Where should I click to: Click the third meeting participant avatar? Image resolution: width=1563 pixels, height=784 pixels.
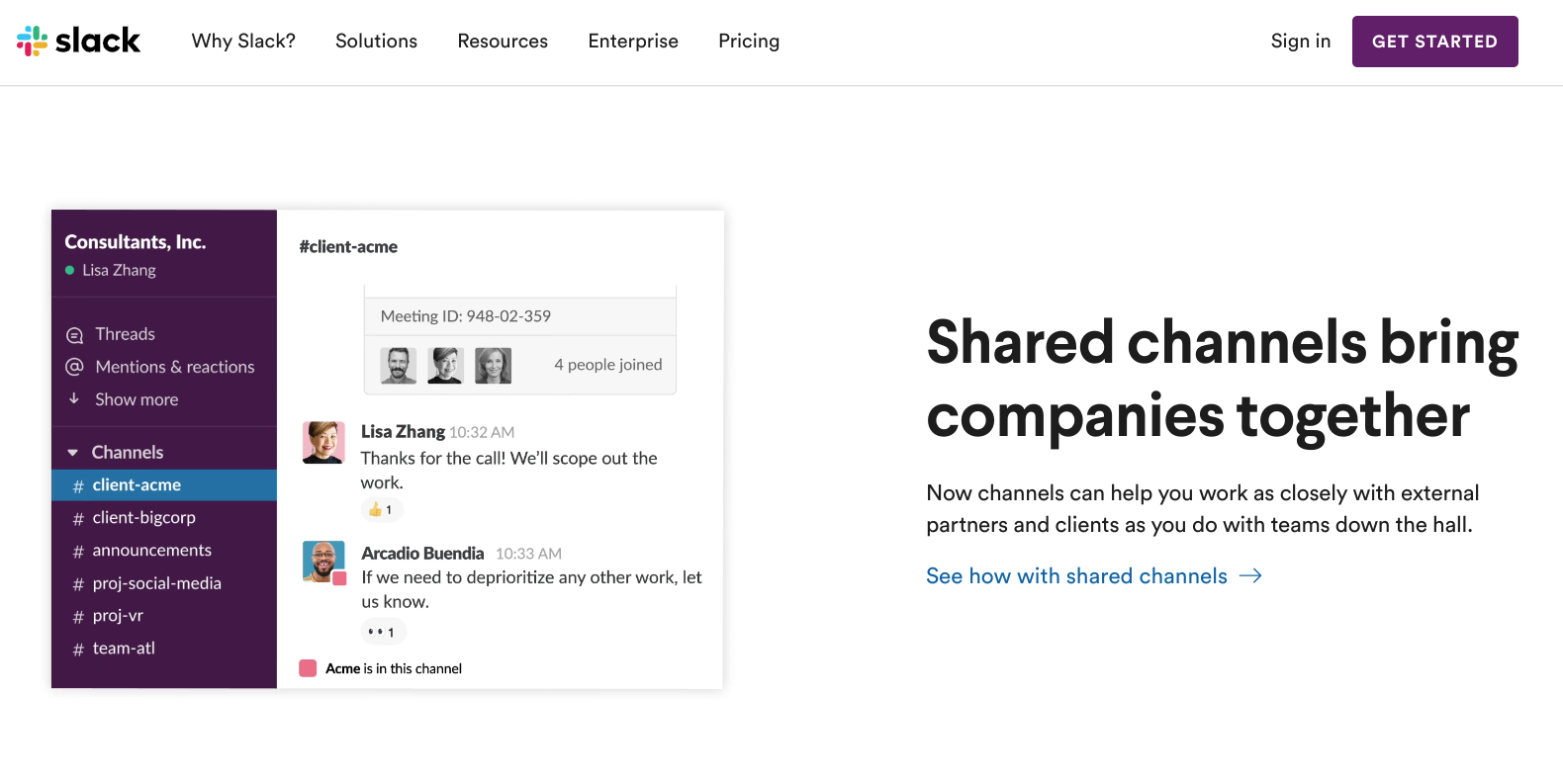point(494,365)
